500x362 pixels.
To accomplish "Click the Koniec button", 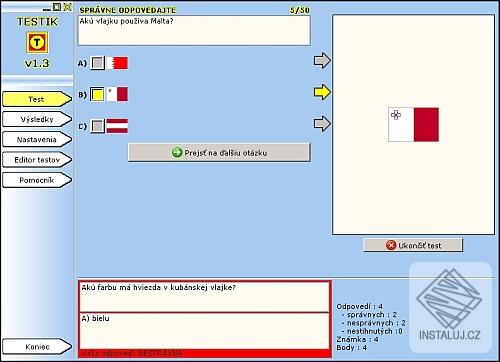I will pos(37,347).
